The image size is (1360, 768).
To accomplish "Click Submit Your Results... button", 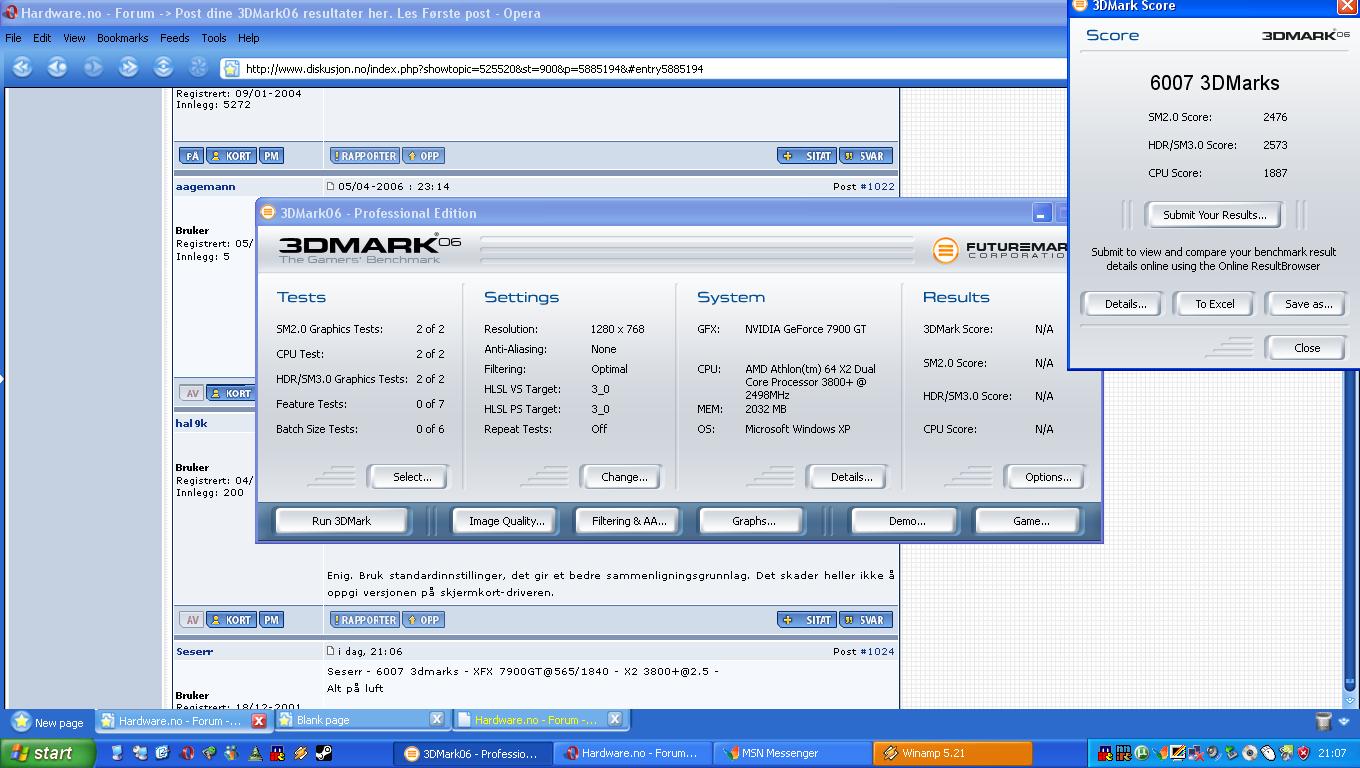I will [x=1214, y=215].
